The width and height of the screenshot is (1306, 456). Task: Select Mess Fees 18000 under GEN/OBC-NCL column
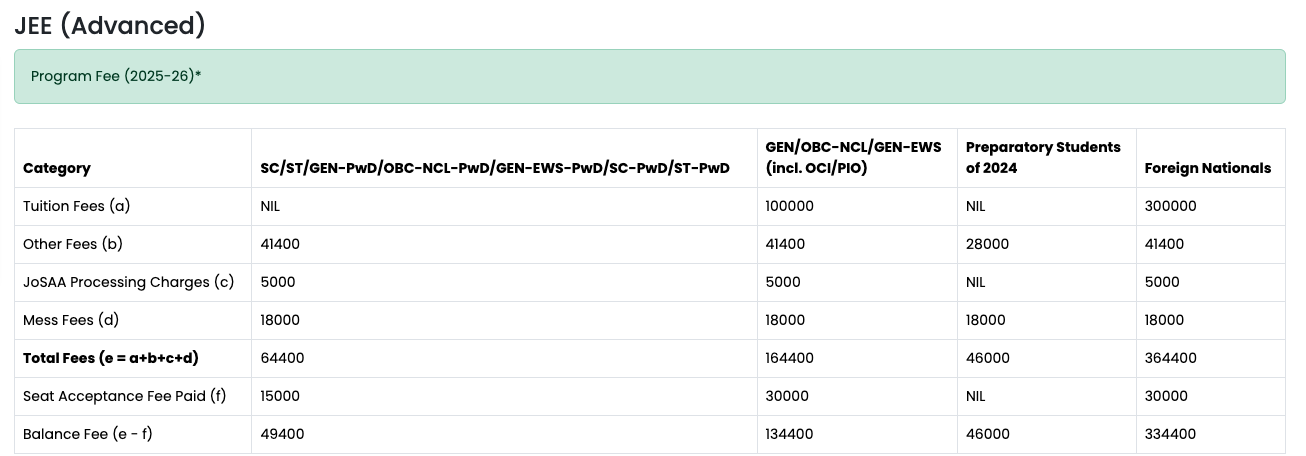[785, 320]
